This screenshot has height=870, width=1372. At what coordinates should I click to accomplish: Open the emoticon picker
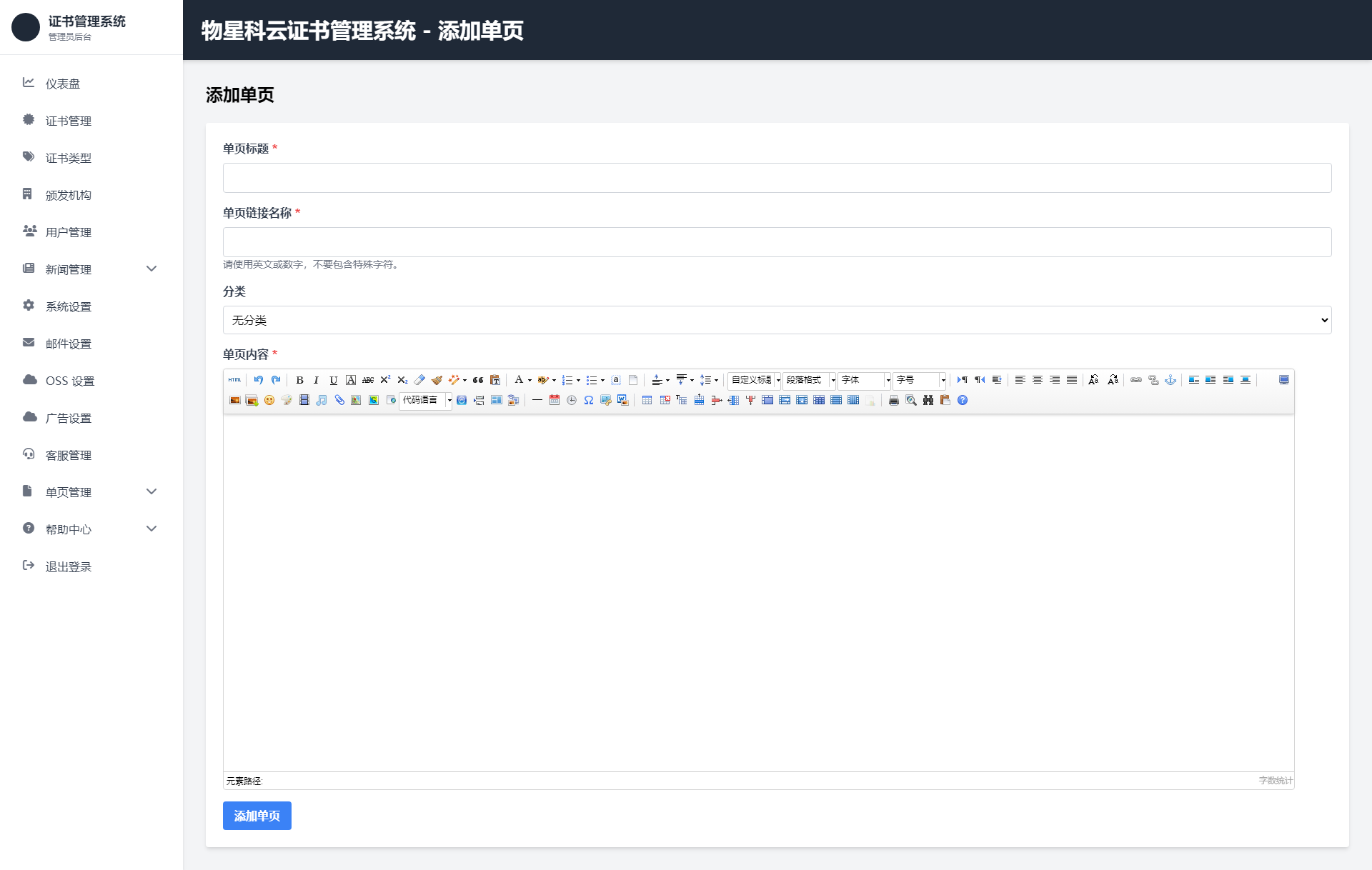[269, 400]
